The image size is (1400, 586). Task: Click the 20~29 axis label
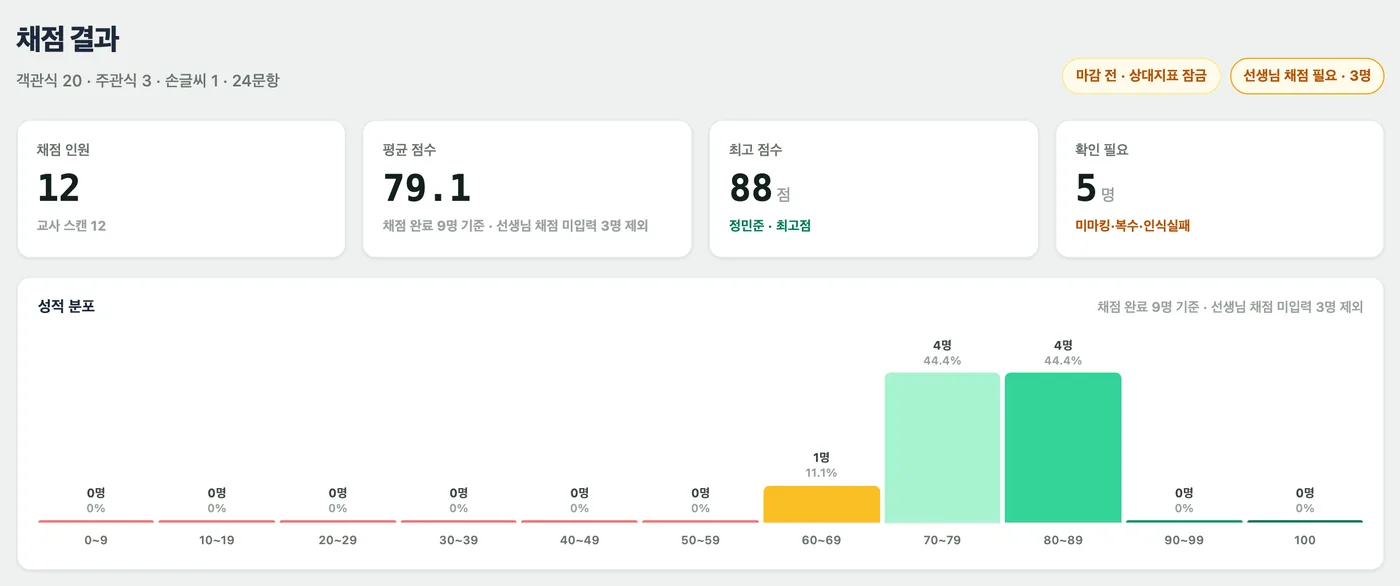[x=338, y=540]
